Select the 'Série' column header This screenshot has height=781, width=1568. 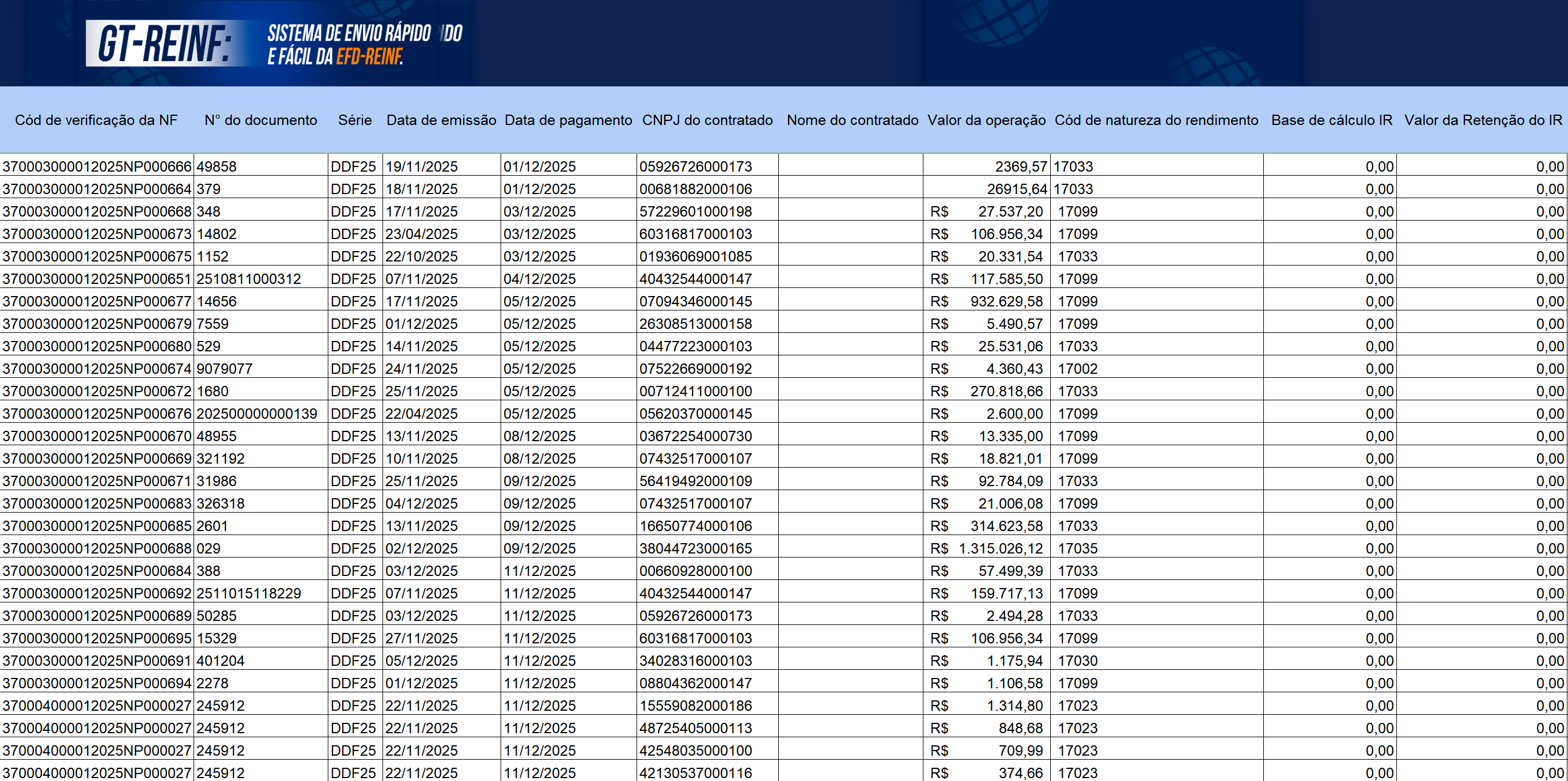click(355, 120)
